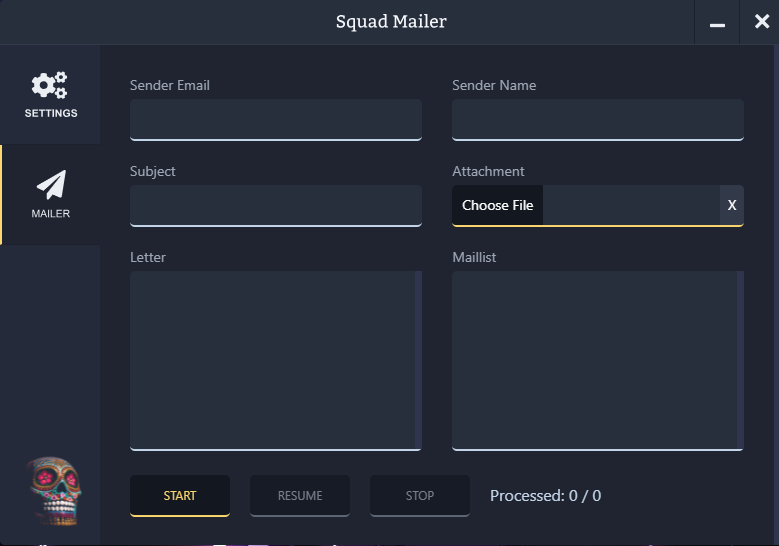Clear the attachment with the X button
Viewport: 779px width, 546px height.
pyautogui.click(x=732, y=205)
